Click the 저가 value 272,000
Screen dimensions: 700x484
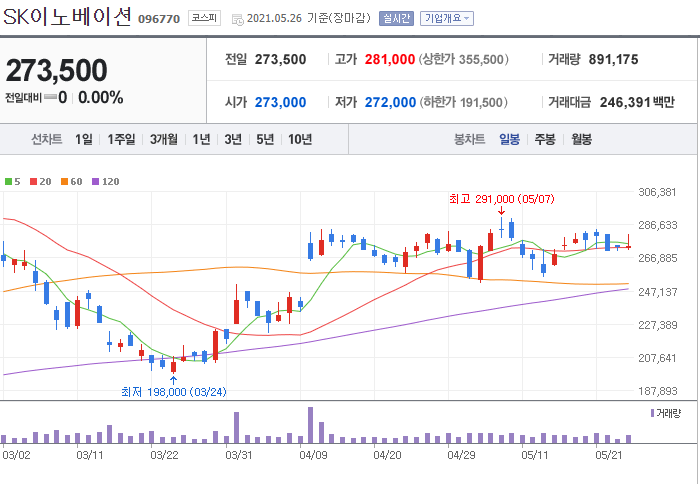click(x=390, y=102)
